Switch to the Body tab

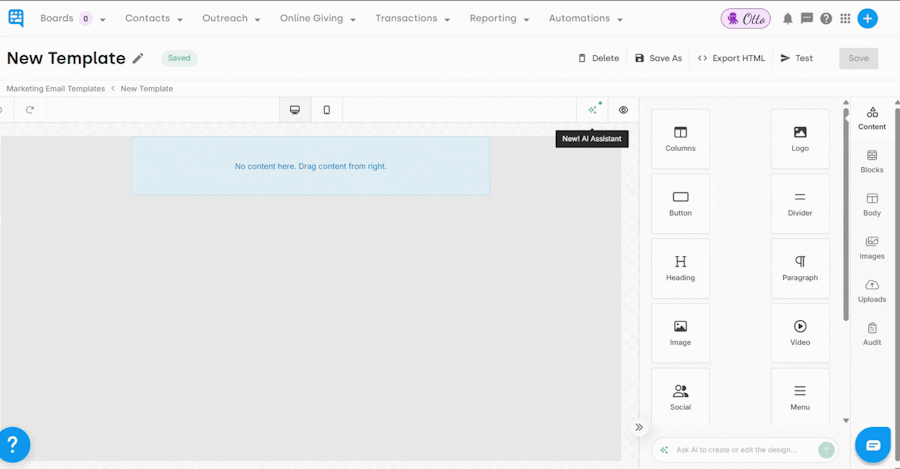[x=872, y=204]
